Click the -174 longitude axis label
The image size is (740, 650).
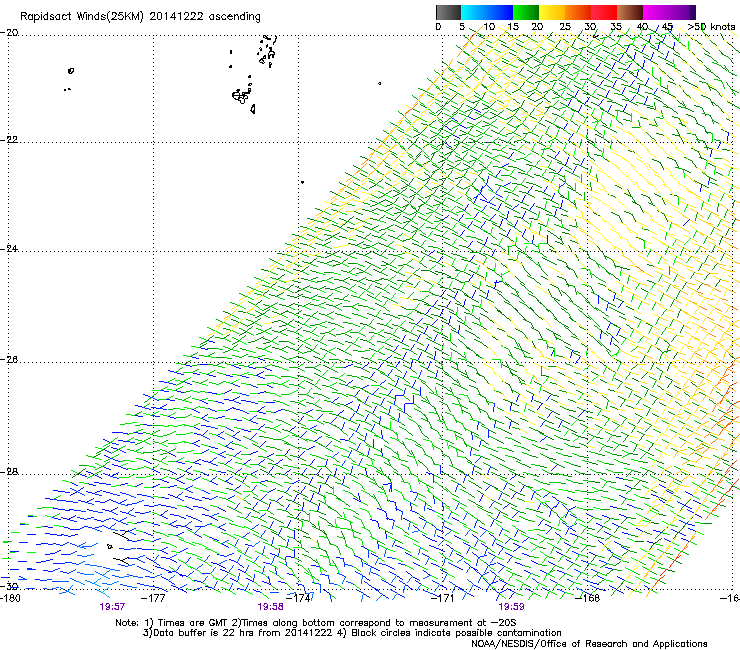tap(298, 598)
